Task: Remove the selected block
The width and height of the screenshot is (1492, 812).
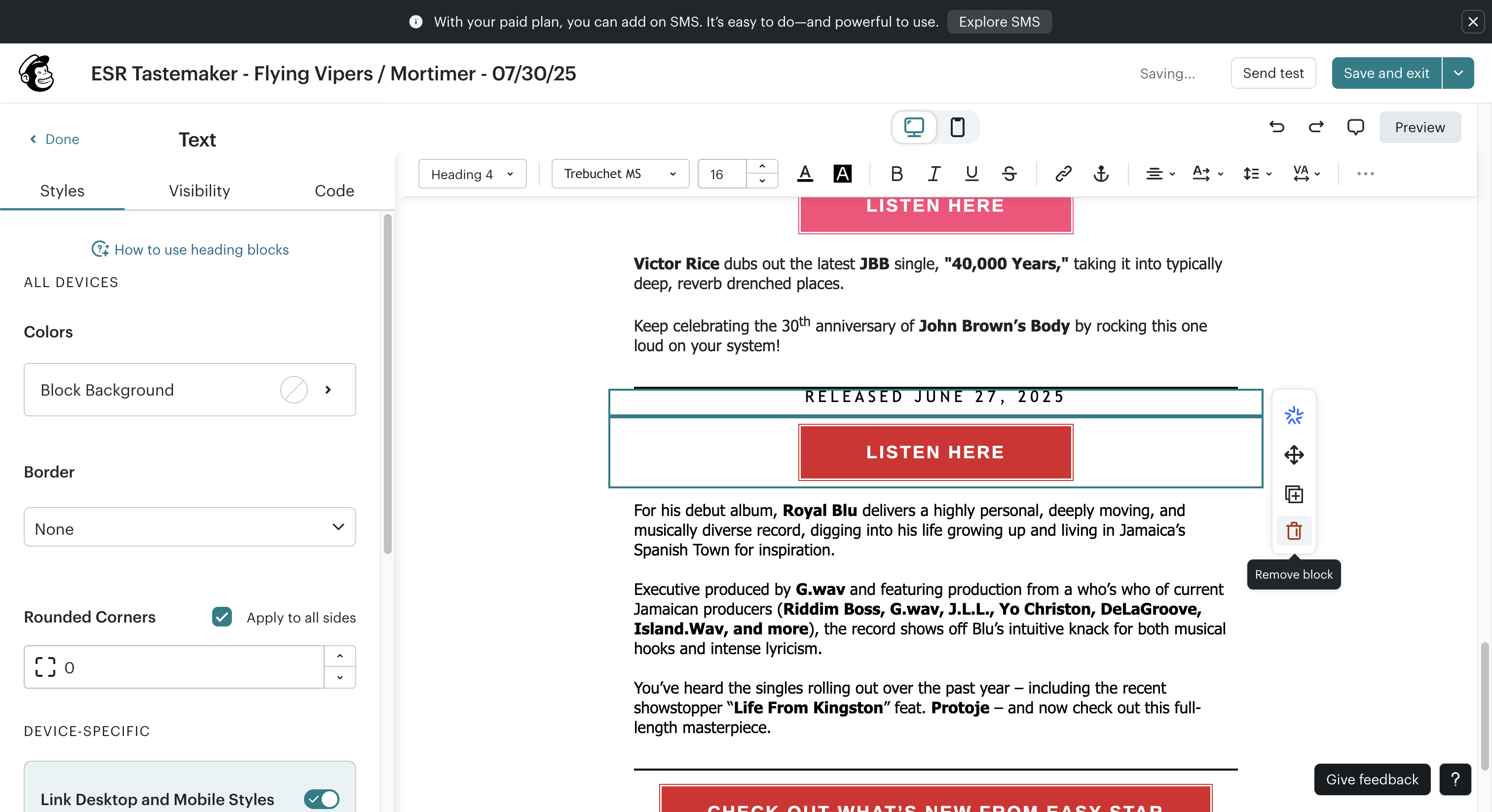Action: click(x=1293, y=530)
